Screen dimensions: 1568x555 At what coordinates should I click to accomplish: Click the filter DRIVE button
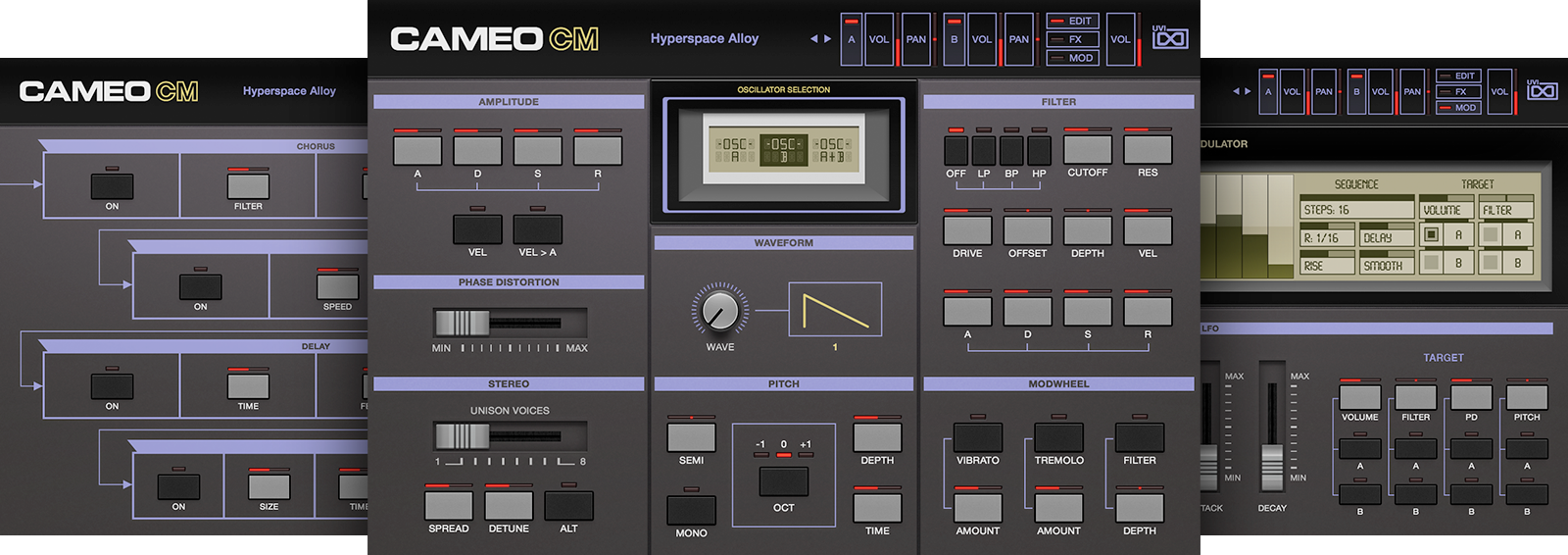click(x=967, y=230)
